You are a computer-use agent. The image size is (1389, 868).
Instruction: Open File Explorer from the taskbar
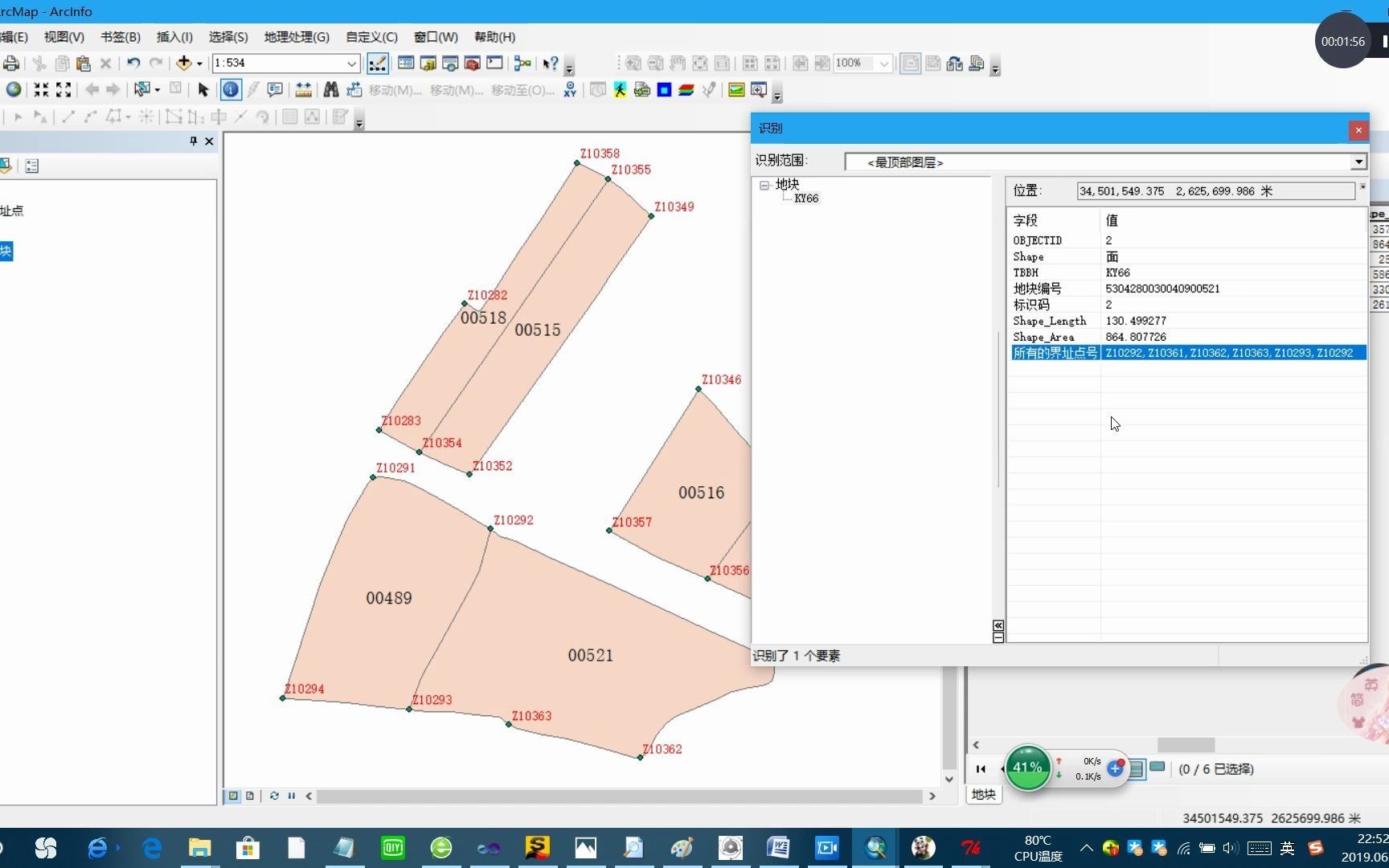coord(199,847)
